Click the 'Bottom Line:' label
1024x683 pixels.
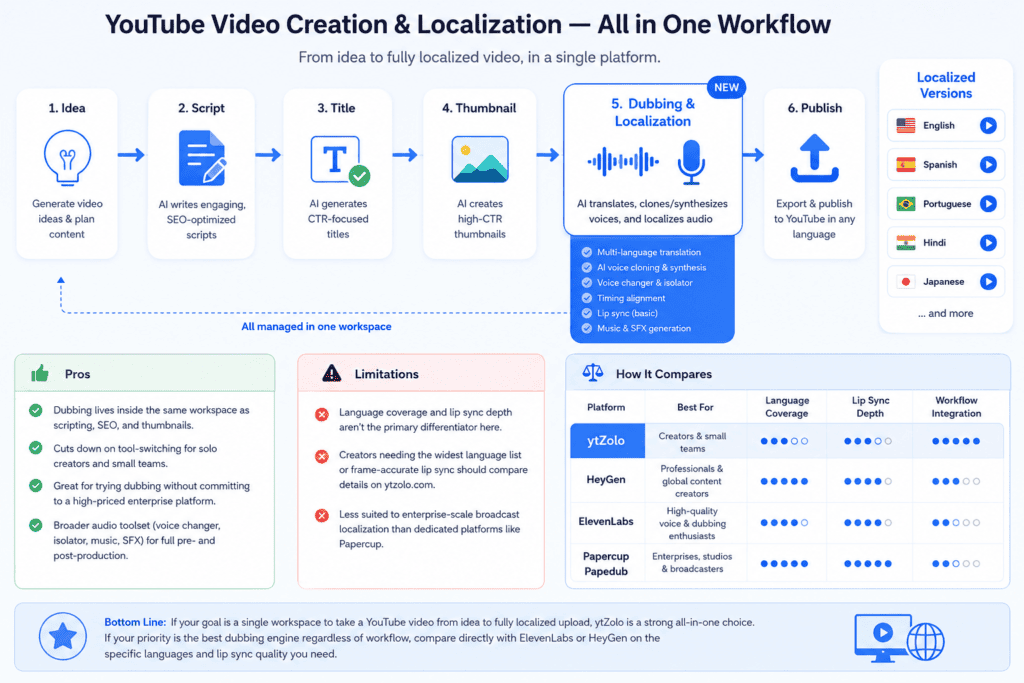click(x=135, y=622)
